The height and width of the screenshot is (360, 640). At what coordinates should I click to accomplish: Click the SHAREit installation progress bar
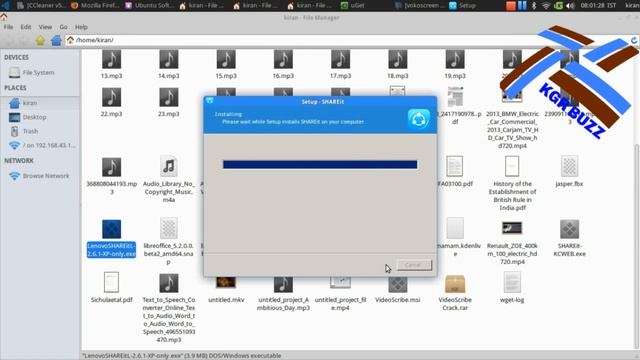coord(320,164)
